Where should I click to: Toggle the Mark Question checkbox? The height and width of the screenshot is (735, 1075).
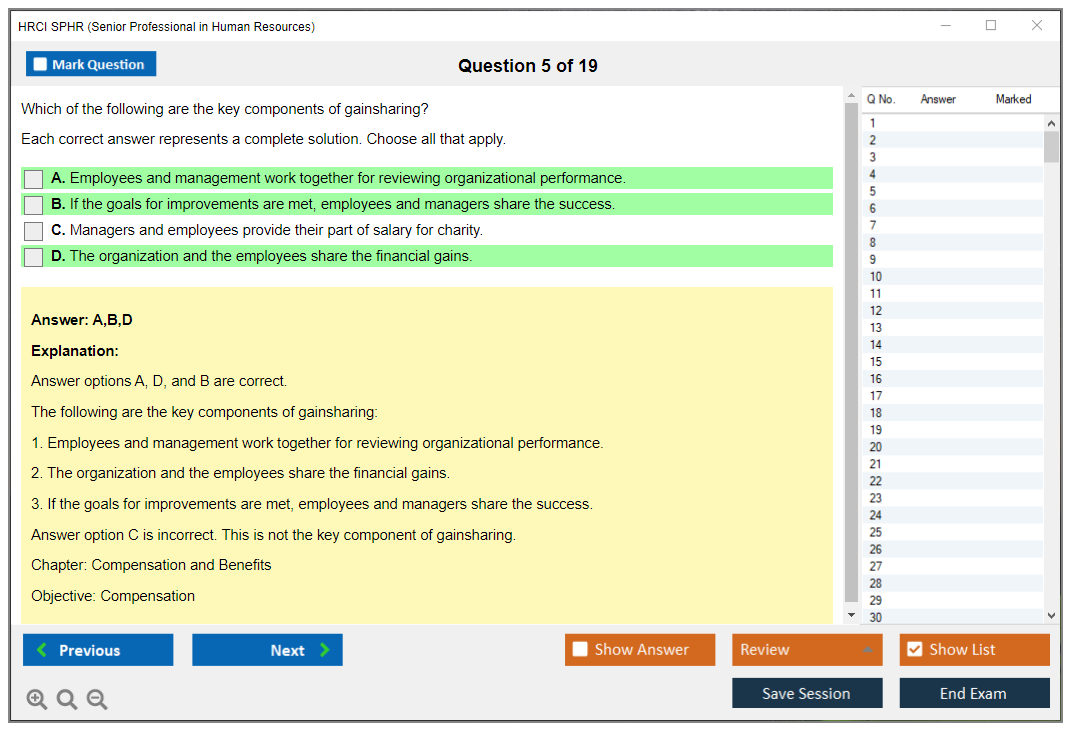(x=41, y=64)
